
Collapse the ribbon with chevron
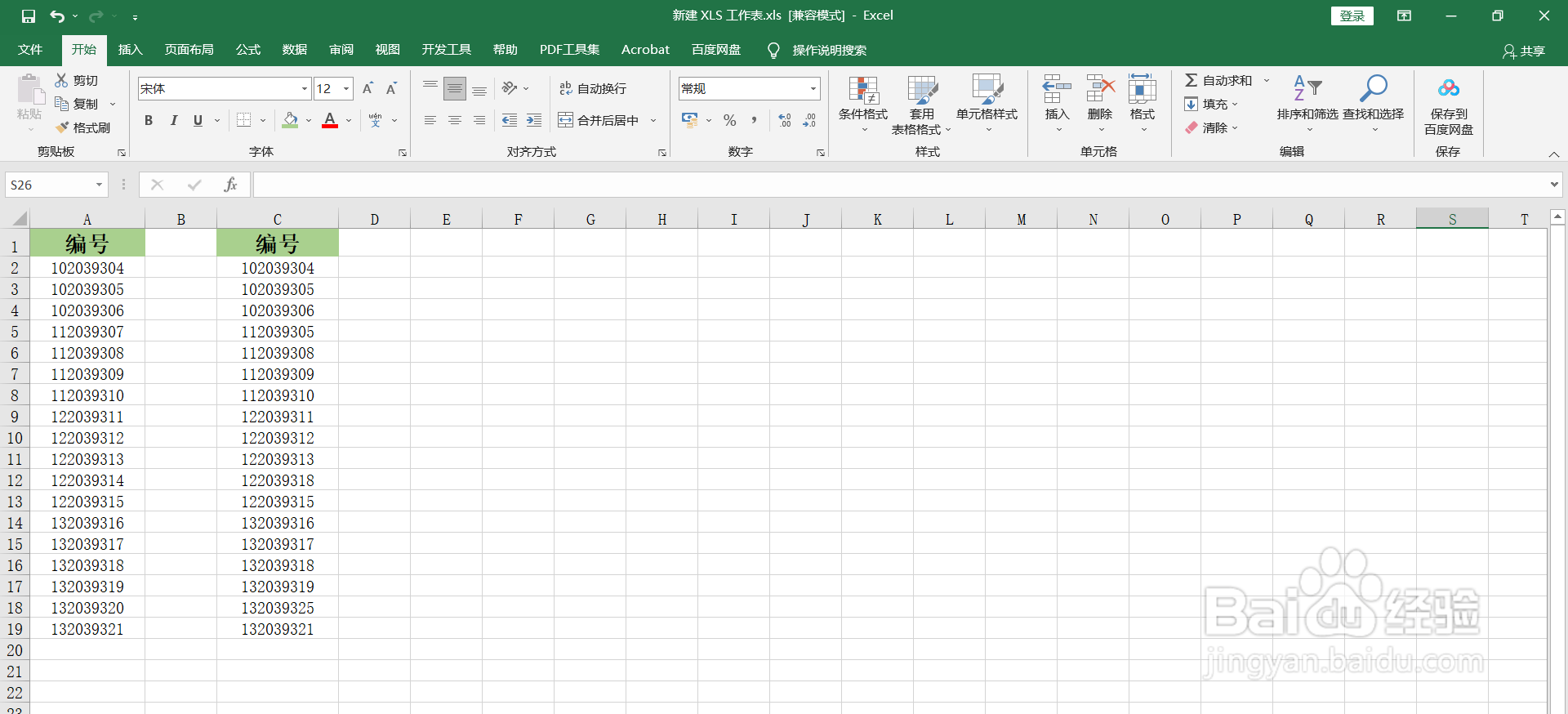1554,154
